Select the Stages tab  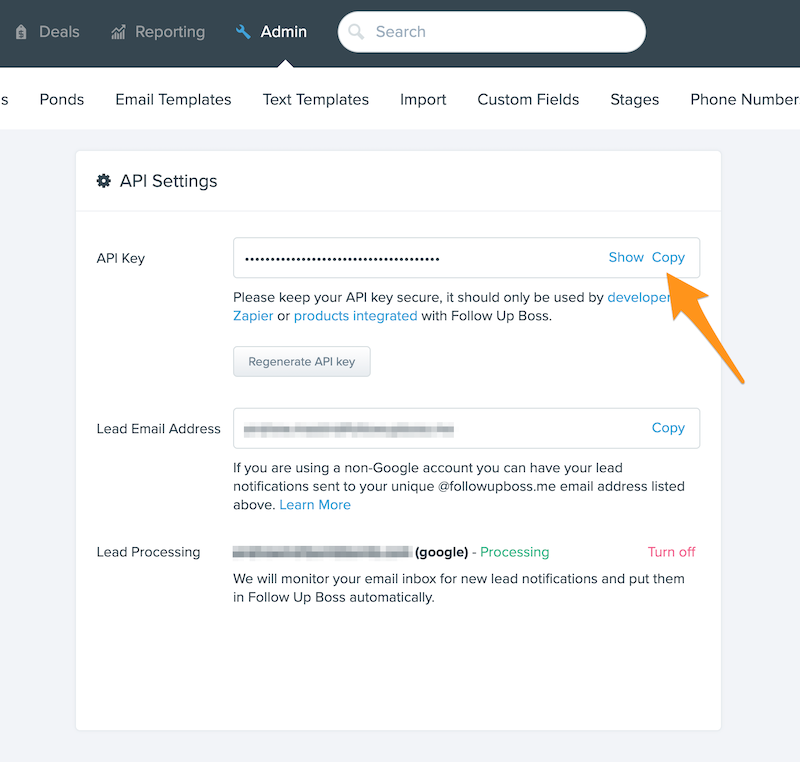click(x=635, y=99)
